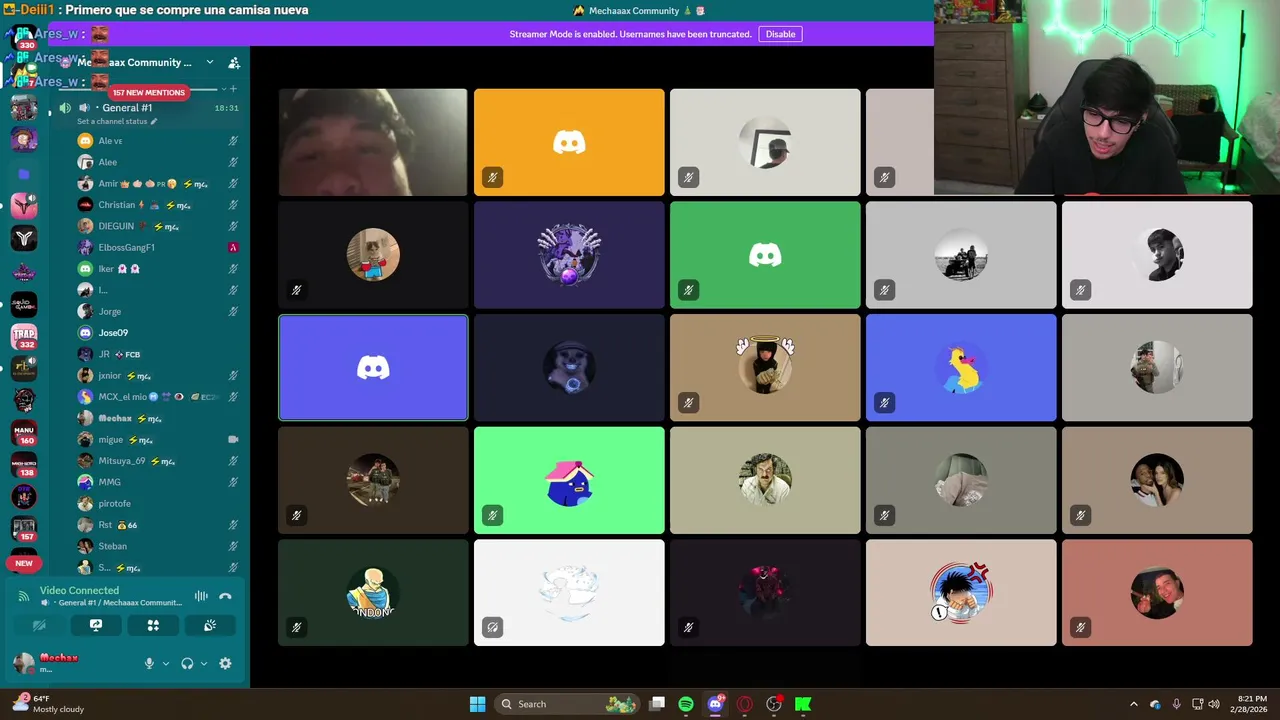
Task: Click migue's camera indicator icon
Action: pyautogui.click(x=233, y=439)
